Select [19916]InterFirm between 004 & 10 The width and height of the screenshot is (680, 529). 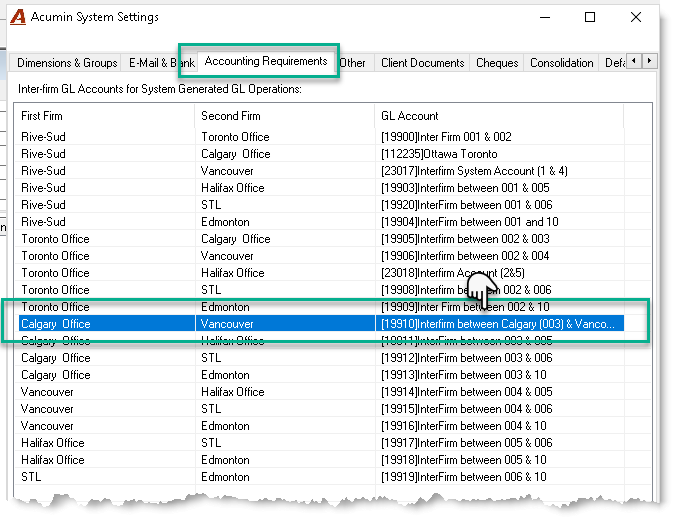(464, 426)
